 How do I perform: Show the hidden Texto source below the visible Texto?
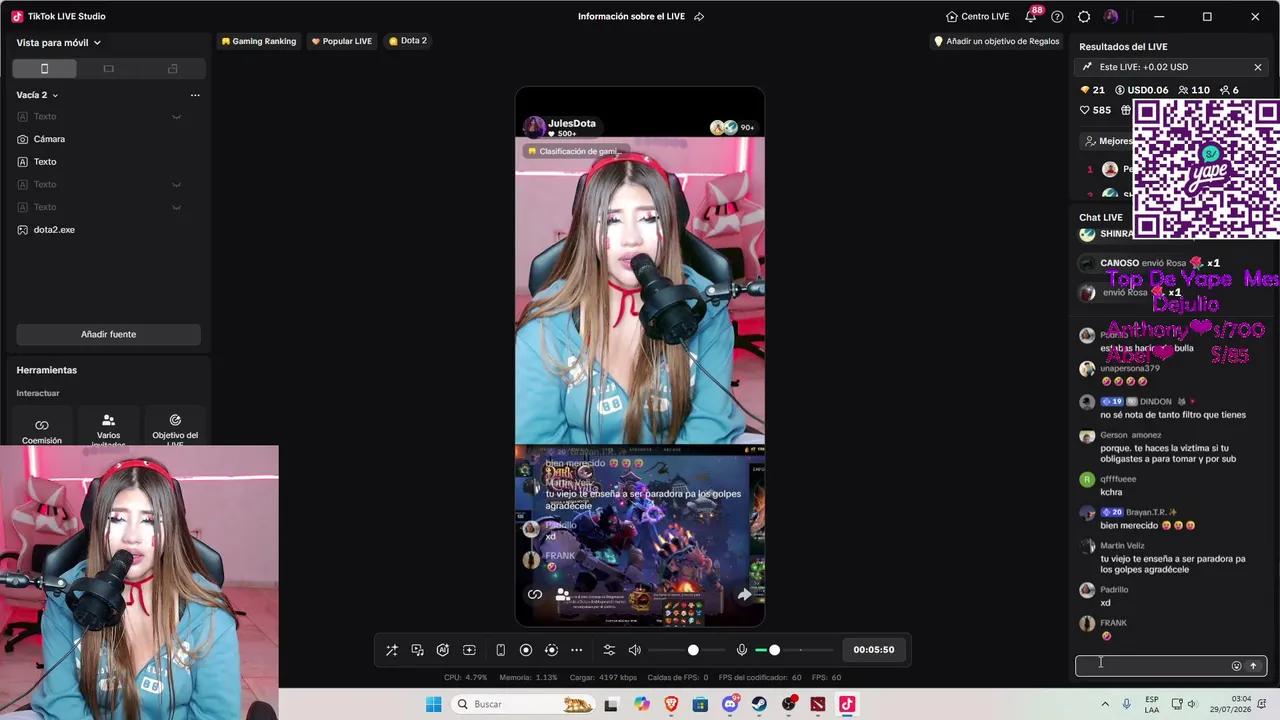pos(176,185)
